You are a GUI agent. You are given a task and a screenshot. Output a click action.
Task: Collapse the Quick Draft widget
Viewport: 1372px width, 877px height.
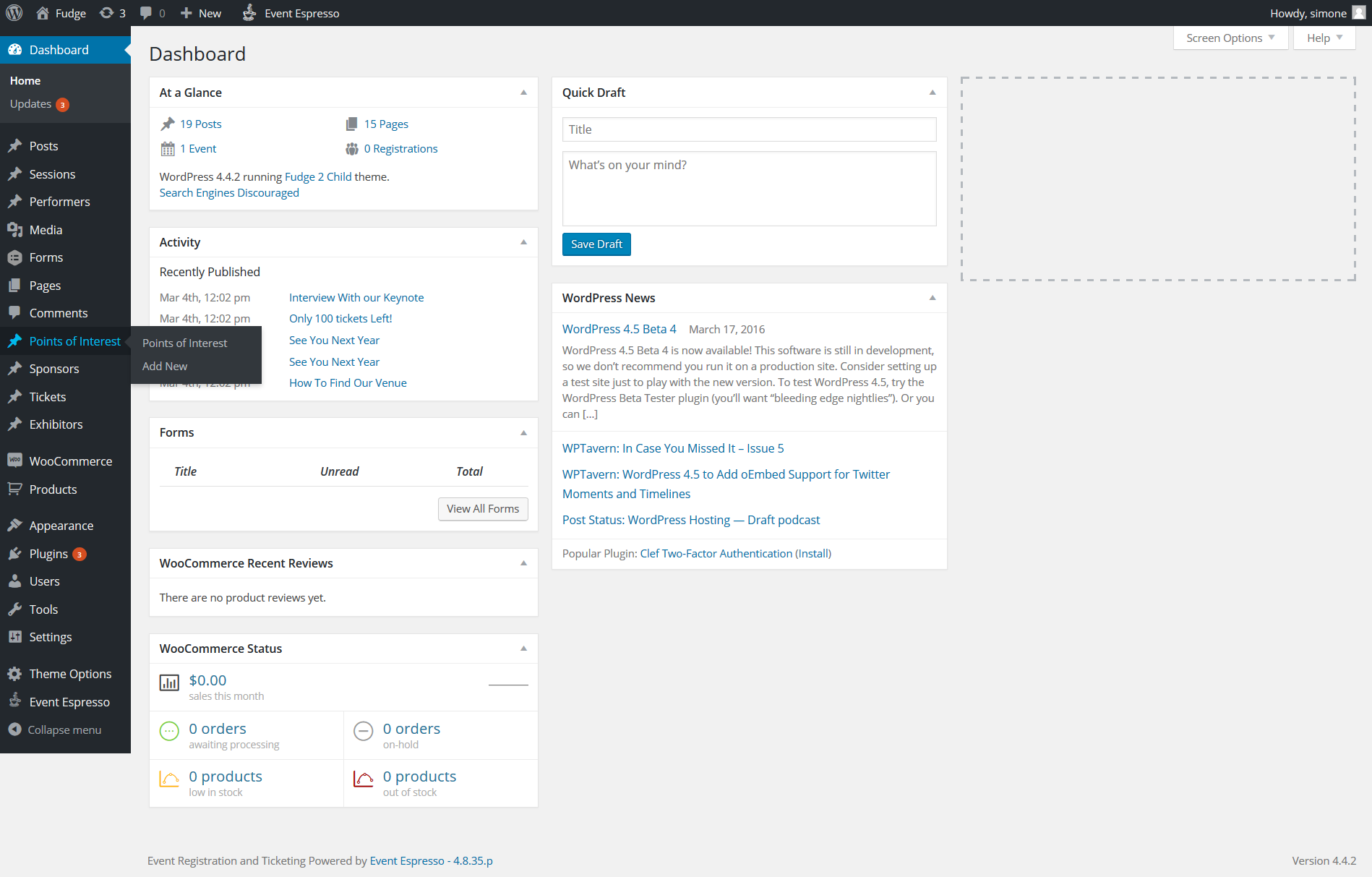[932, 93]
